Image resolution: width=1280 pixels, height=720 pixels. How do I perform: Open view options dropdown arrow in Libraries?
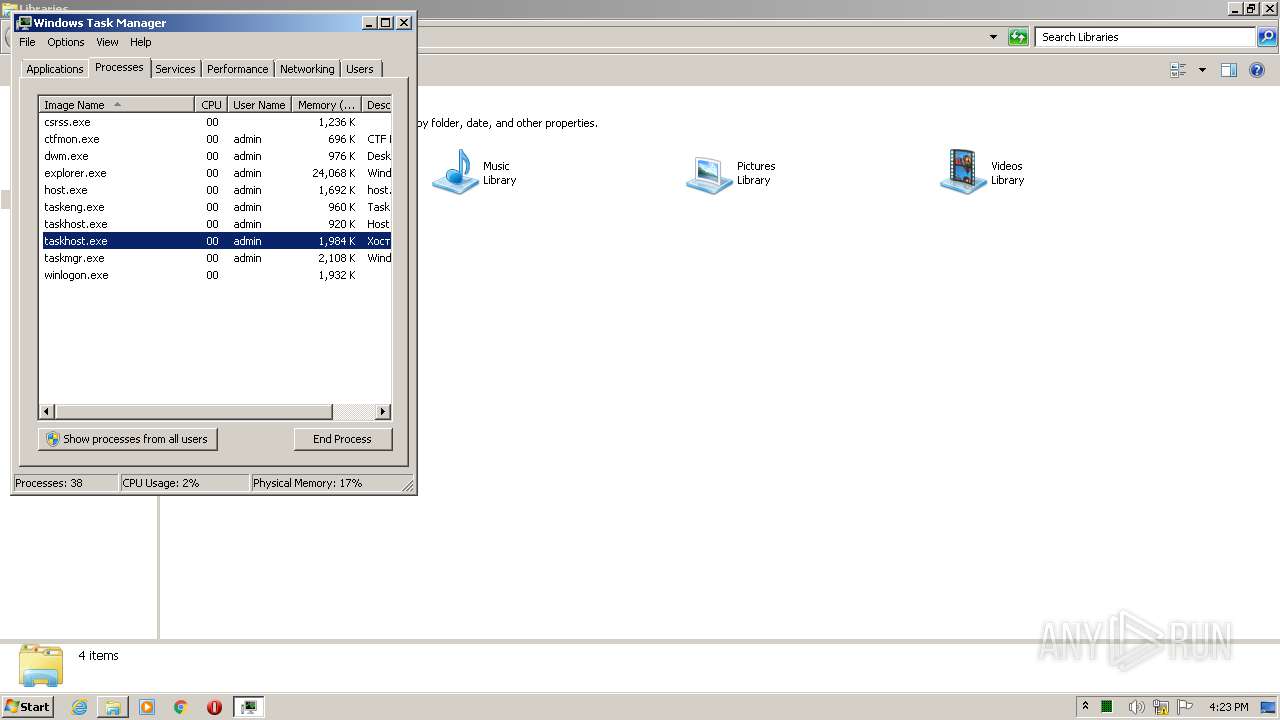1202,70
